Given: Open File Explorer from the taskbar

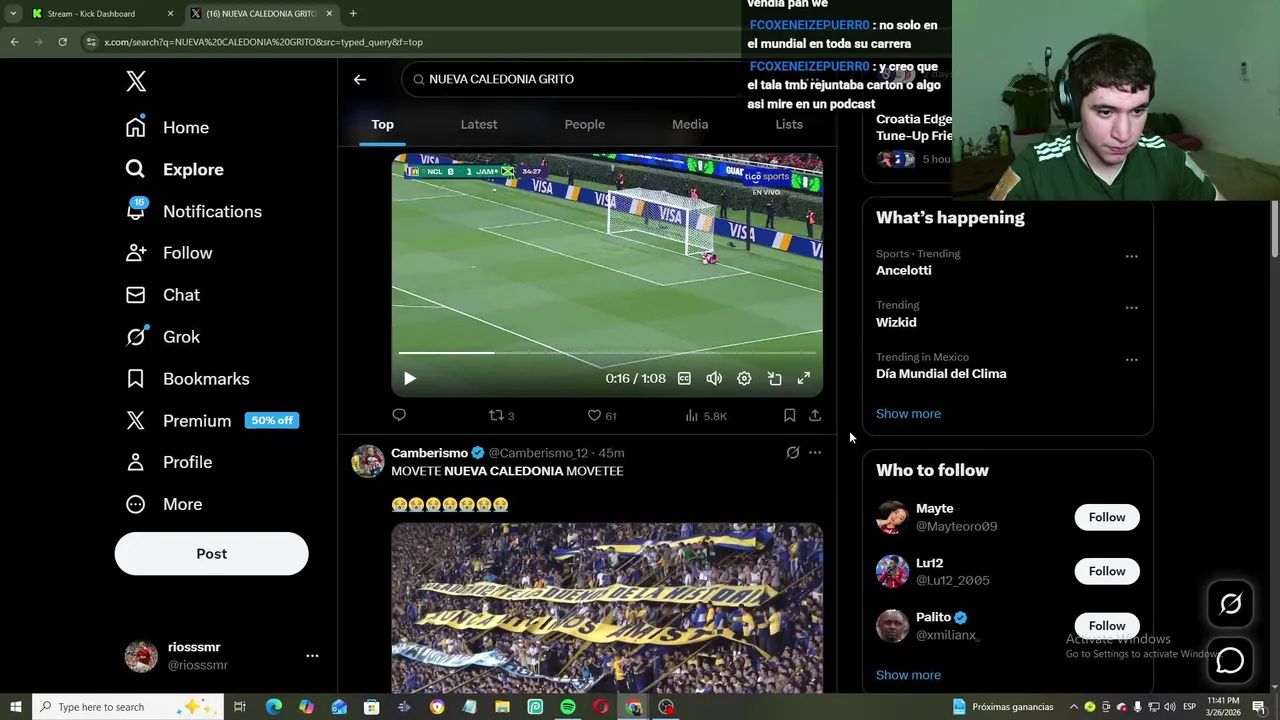Looking at the screenshot, I should point(502,707).
